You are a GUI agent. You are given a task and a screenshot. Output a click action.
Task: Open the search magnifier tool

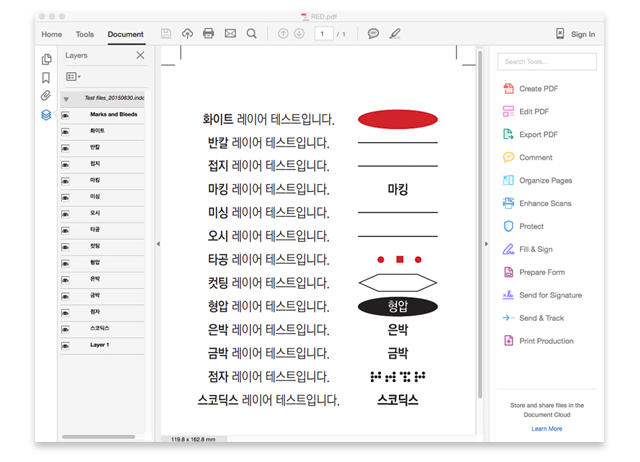[x=251, y=33]
